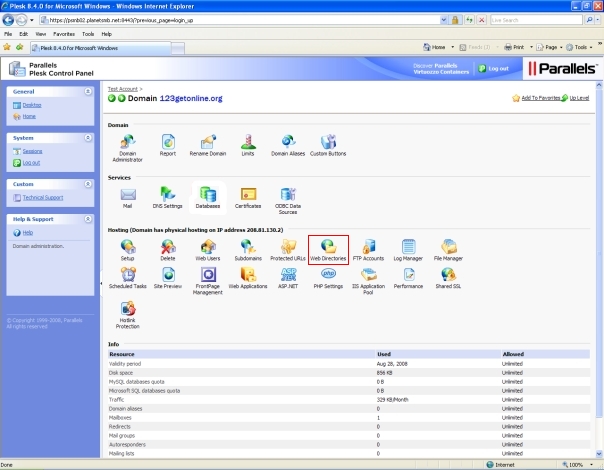The width and height of the screenshot is (604, 470).
Task: Open the Favorites menu
Action: coord(64,34)
